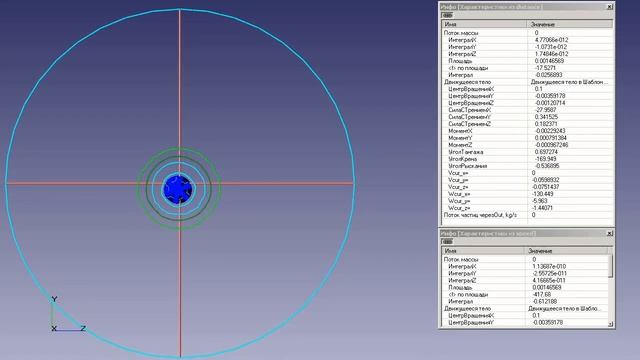The height and width of the screenshot is (360, 640).
Task: Close the upper Info characteristics panel
Action: point(609,7)
